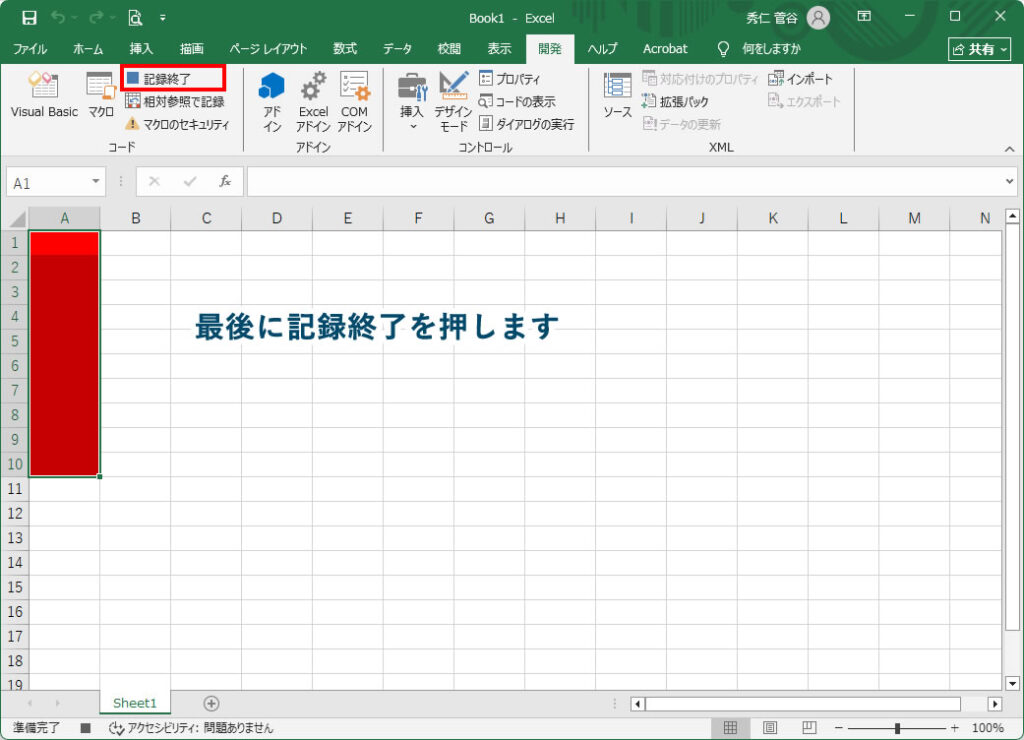Click inside the formula bar
1024x740 pixels.
click(626, 182)
